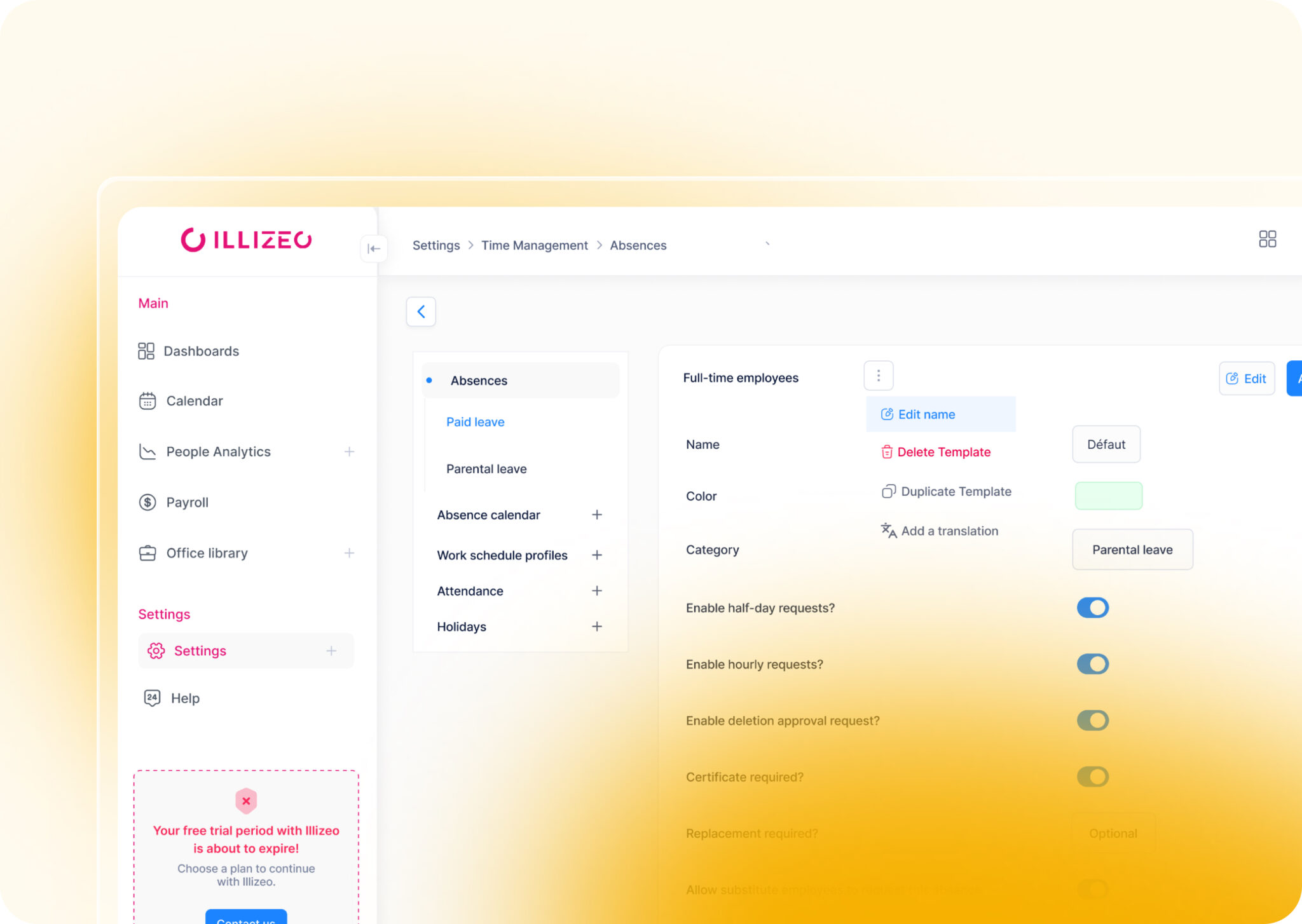Open Payroll dollar icon
The height and width of the screenshot is (924, 1302).
(x=147, y=502)
